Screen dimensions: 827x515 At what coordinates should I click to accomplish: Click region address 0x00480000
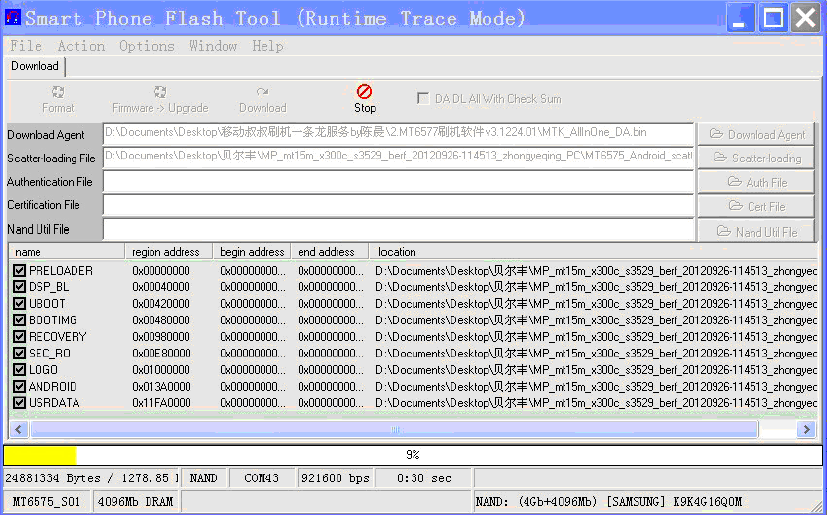(161, 320)
